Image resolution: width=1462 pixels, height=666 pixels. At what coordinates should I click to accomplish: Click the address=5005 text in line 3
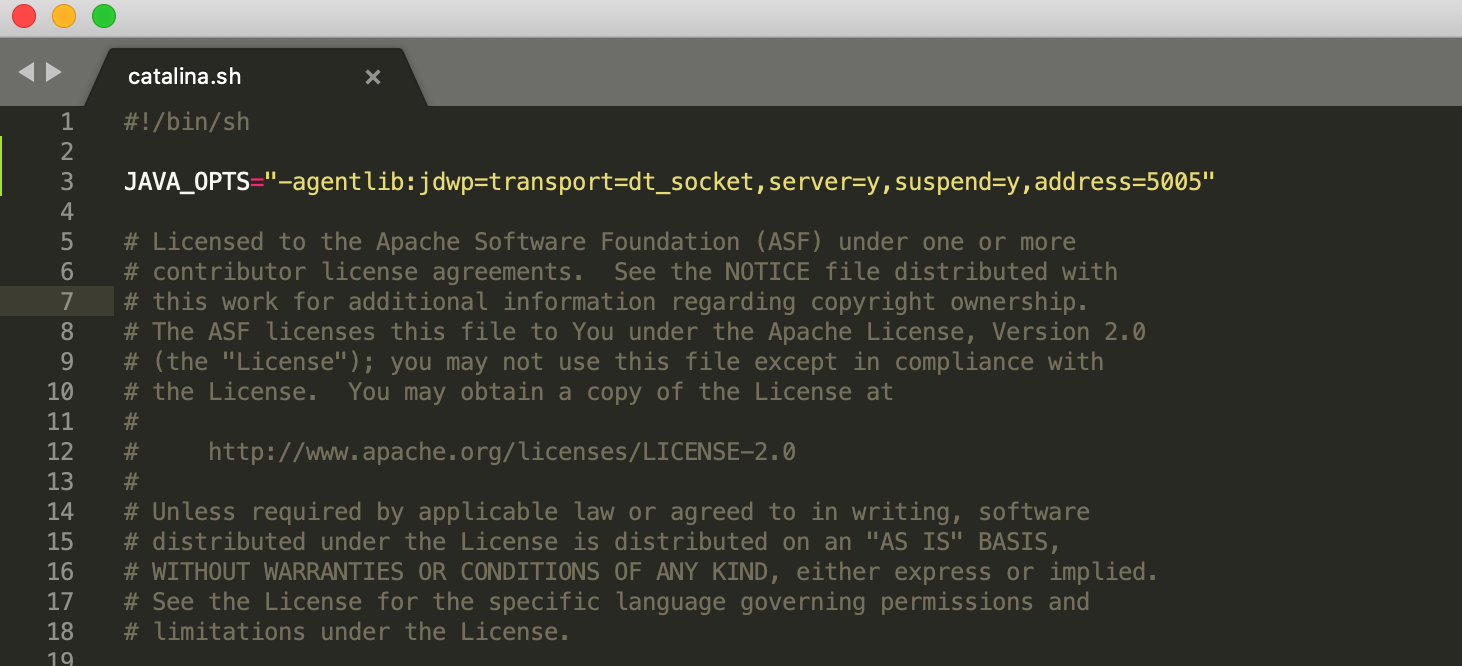(1118, 182)
